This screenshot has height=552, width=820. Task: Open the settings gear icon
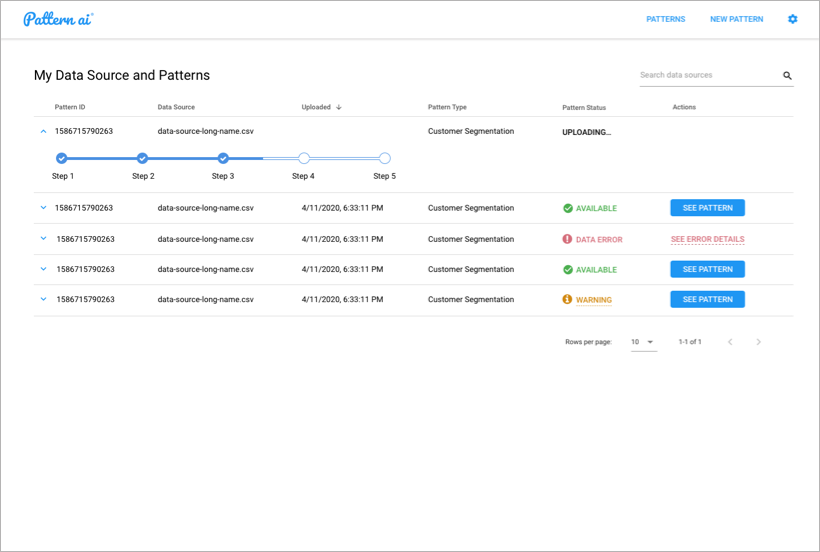click(793, 19)
